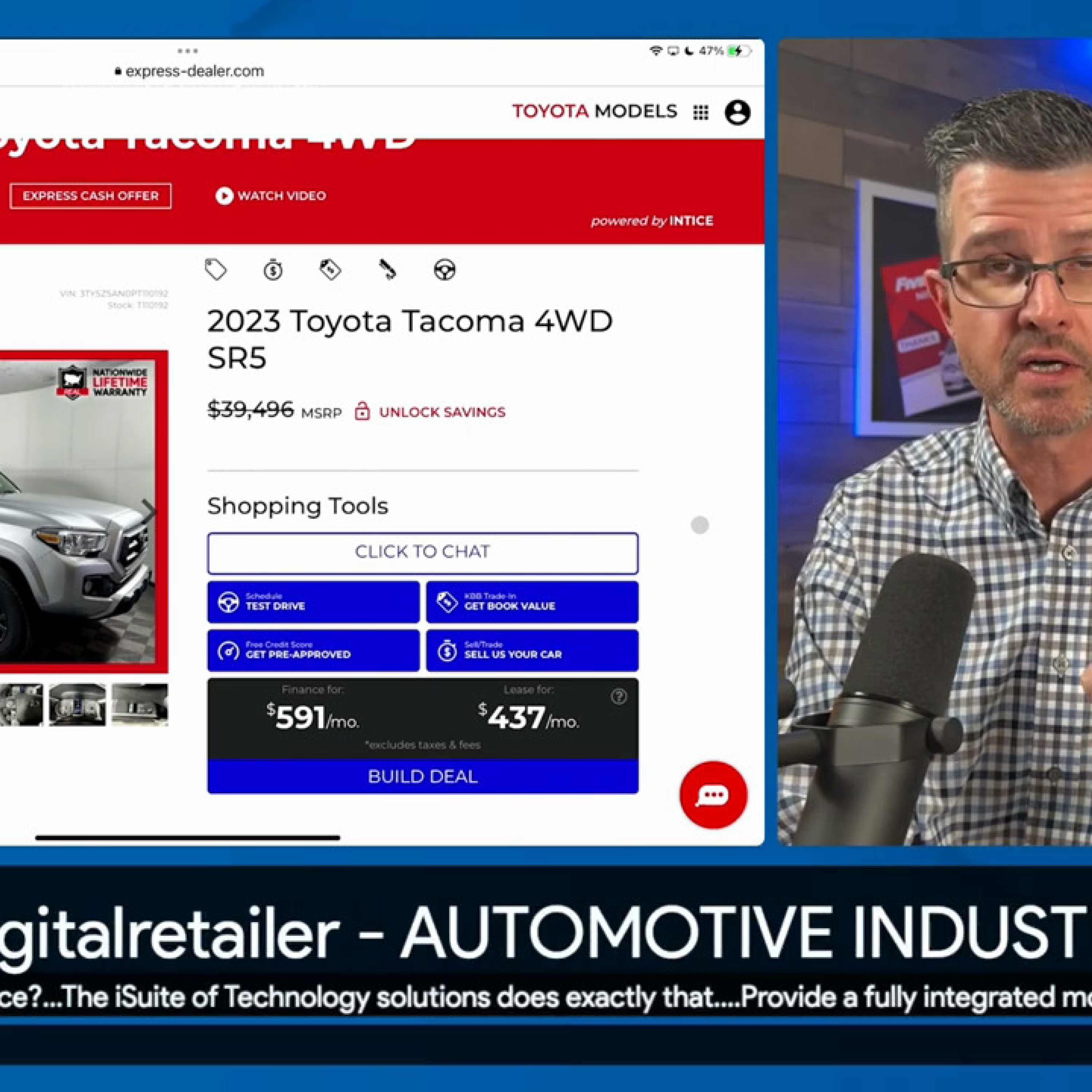Viewport: 1092px width, 1092px height.
Task: Schedule a Test Drive button
Action: click(314, 602)
